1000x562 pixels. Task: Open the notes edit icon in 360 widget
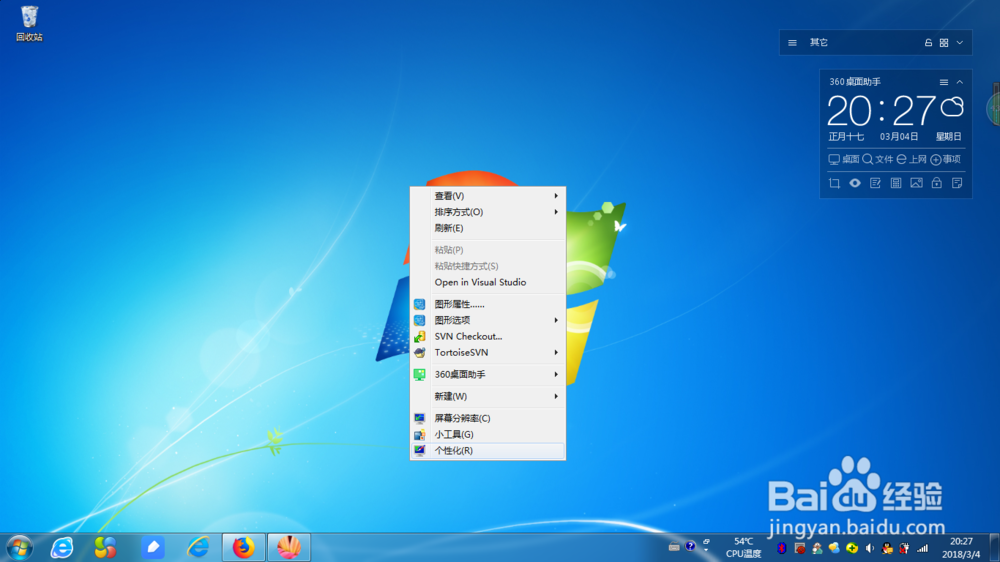(x=875, y=183)
